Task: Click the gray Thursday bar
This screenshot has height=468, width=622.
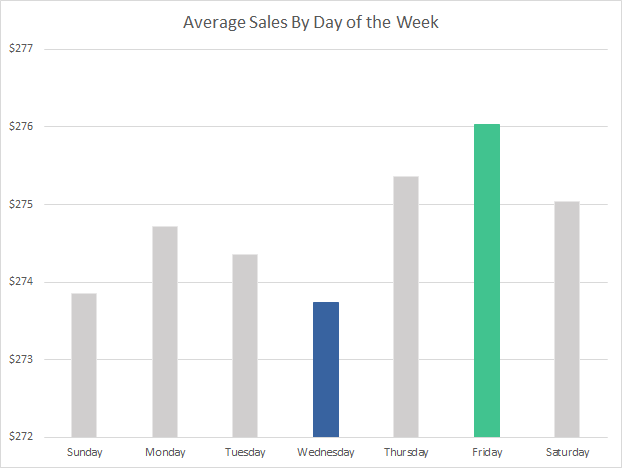Action: [x=406, y=306]
